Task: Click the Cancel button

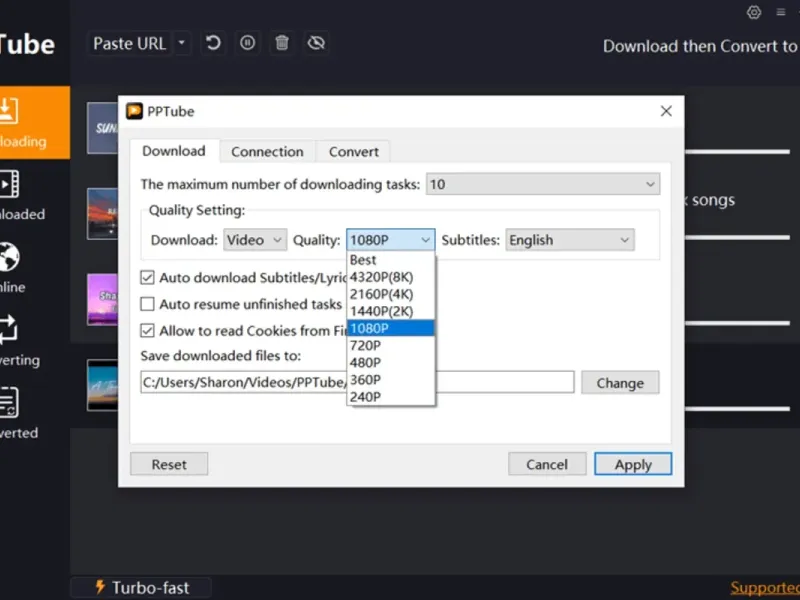Action: (547, 464)
